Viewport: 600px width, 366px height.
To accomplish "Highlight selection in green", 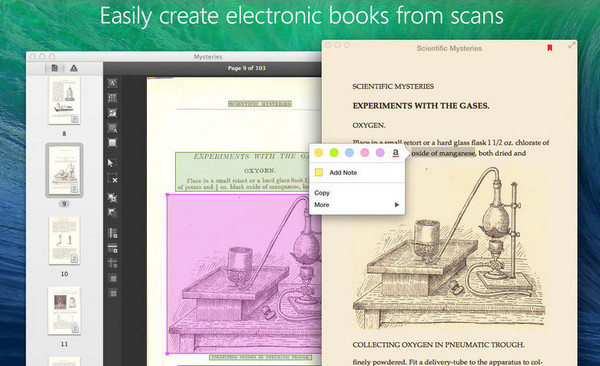I will (x=334, y=153).
